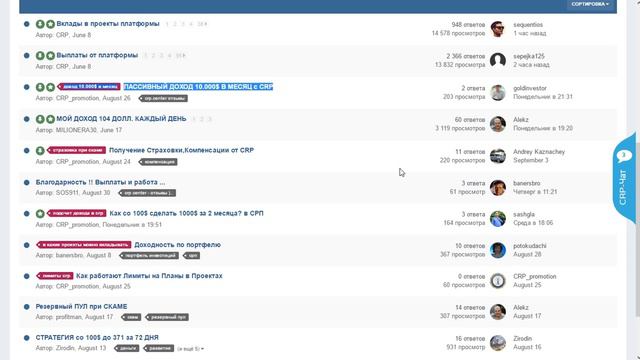Click star icon of 'Как со 100$ сделать 1000$'
This screenshot has width=640, height=360.
pyautogui.click(x=40, y=213)
